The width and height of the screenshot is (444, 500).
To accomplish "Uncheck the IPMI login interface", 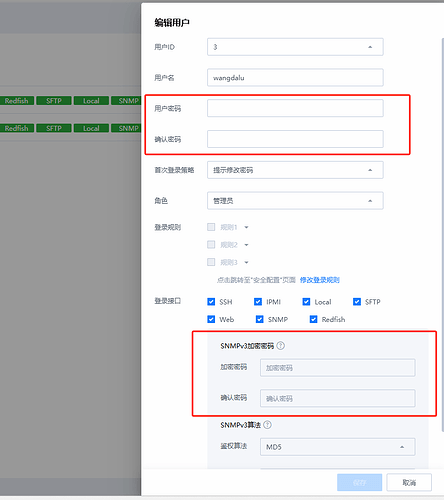I will pyautogui.click(x=258, y=302).
